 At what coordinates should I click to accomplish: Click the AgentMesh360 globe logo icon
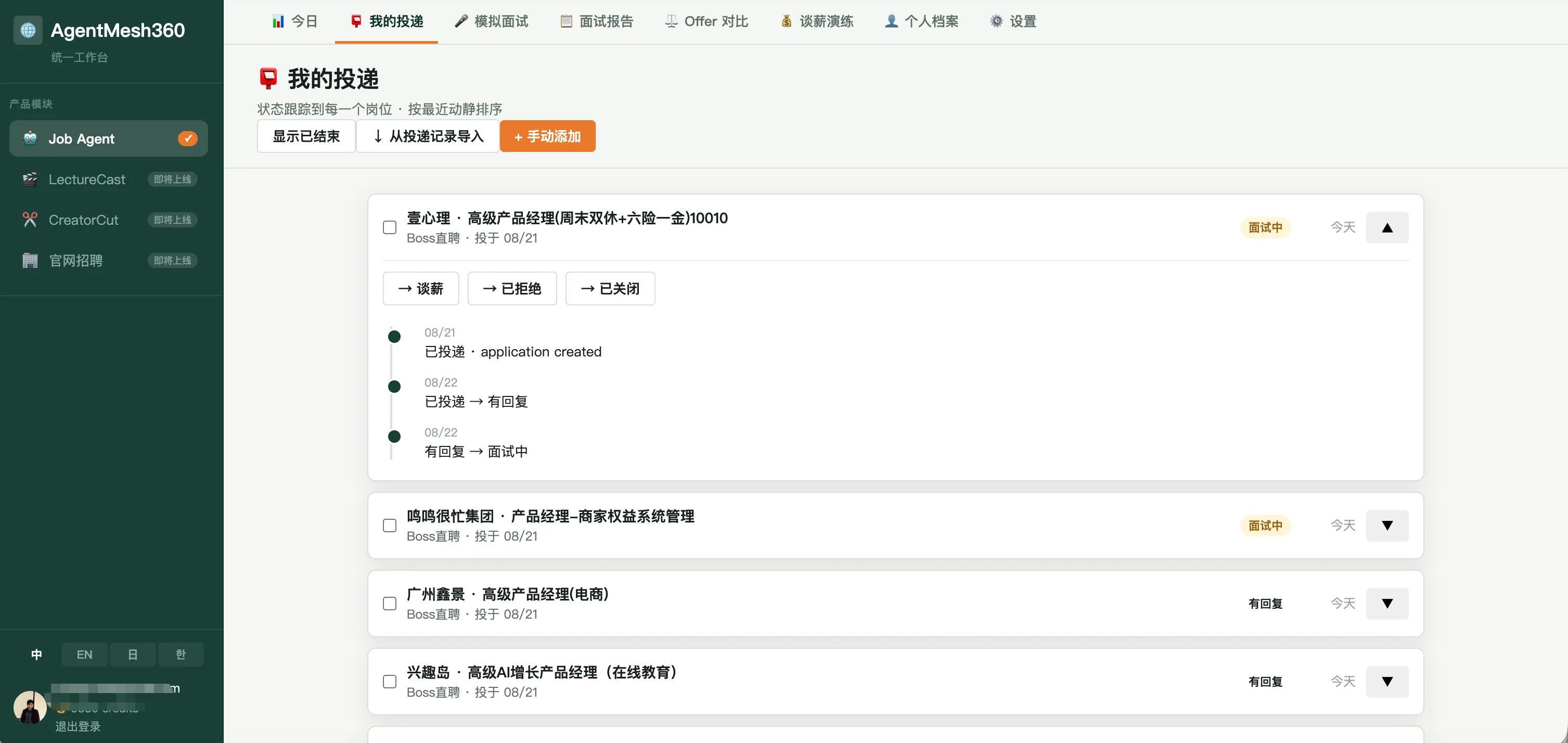pyautogui.click(x=28, y=30)
